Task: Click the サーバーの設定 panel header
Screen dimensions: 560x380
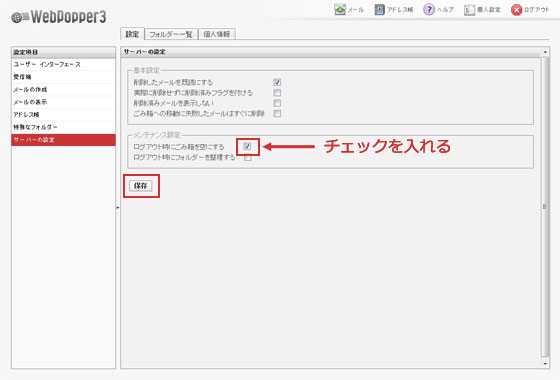Action: (x=331, y=52)
